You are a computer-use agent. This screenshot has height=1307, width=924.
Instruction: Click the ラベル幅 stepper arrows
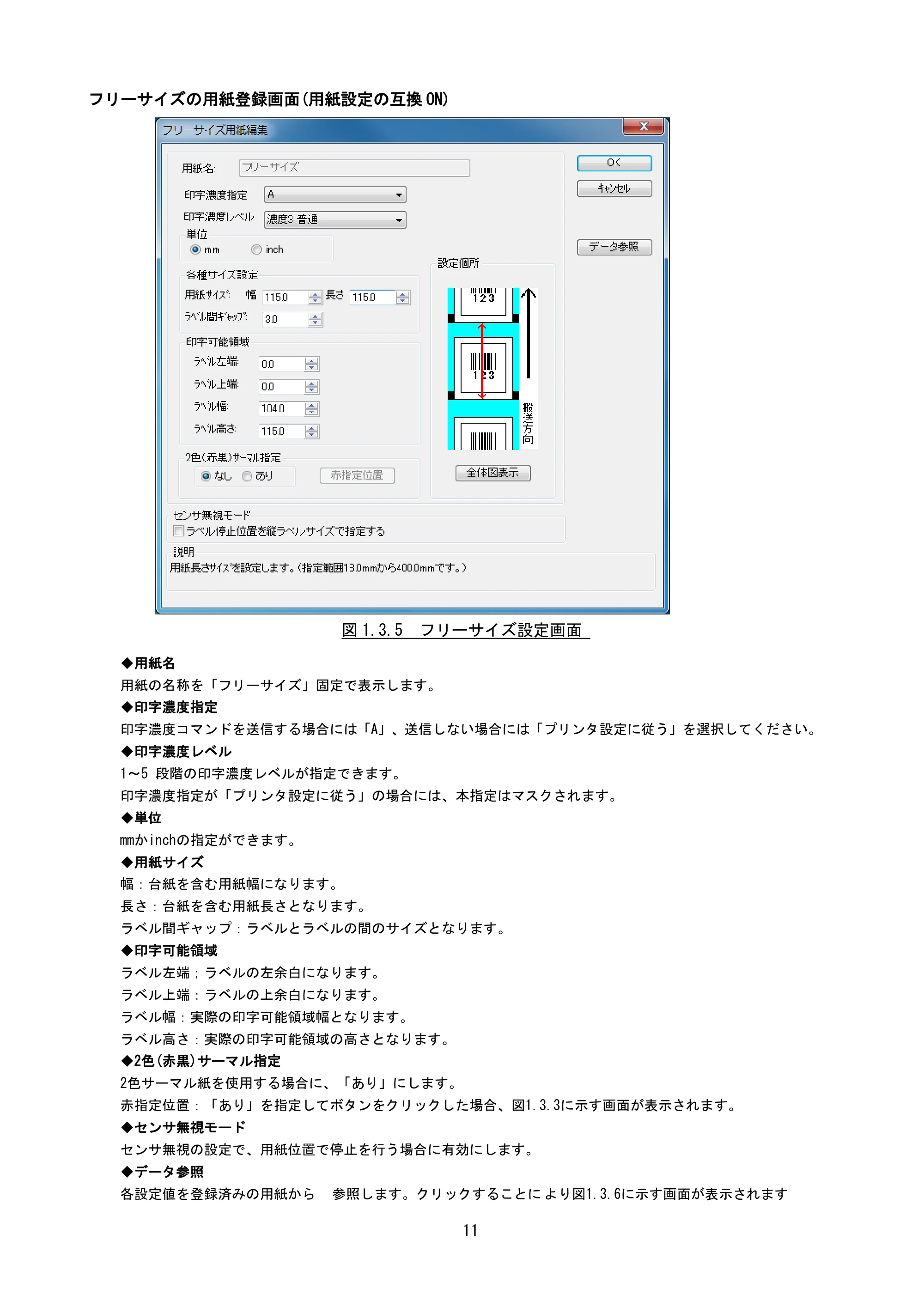tap(311, 409)
